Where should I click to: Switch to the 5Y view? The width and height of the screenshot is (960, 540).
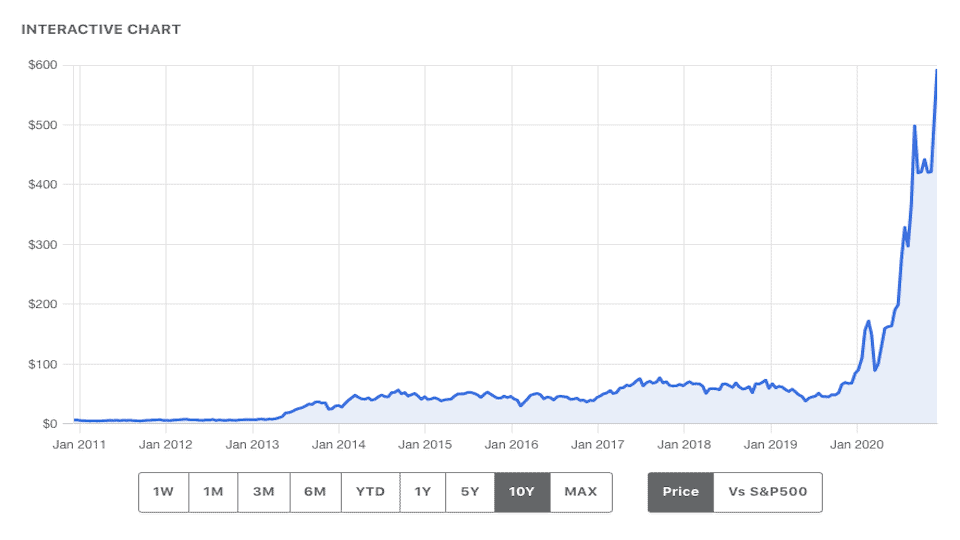[x=470, y=492]
